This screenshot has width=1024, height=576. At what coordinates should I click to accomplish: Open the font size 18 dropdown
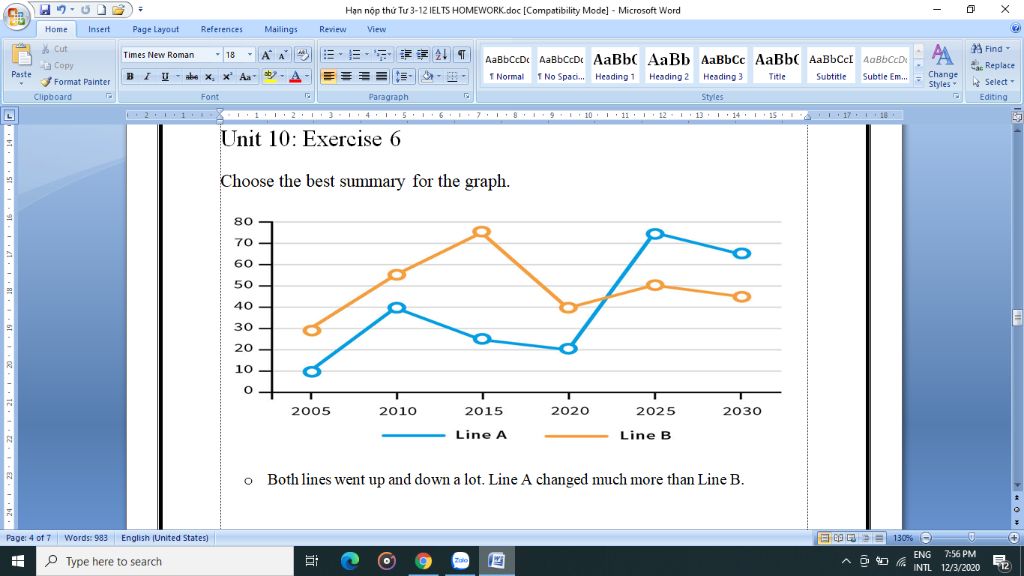249,55
